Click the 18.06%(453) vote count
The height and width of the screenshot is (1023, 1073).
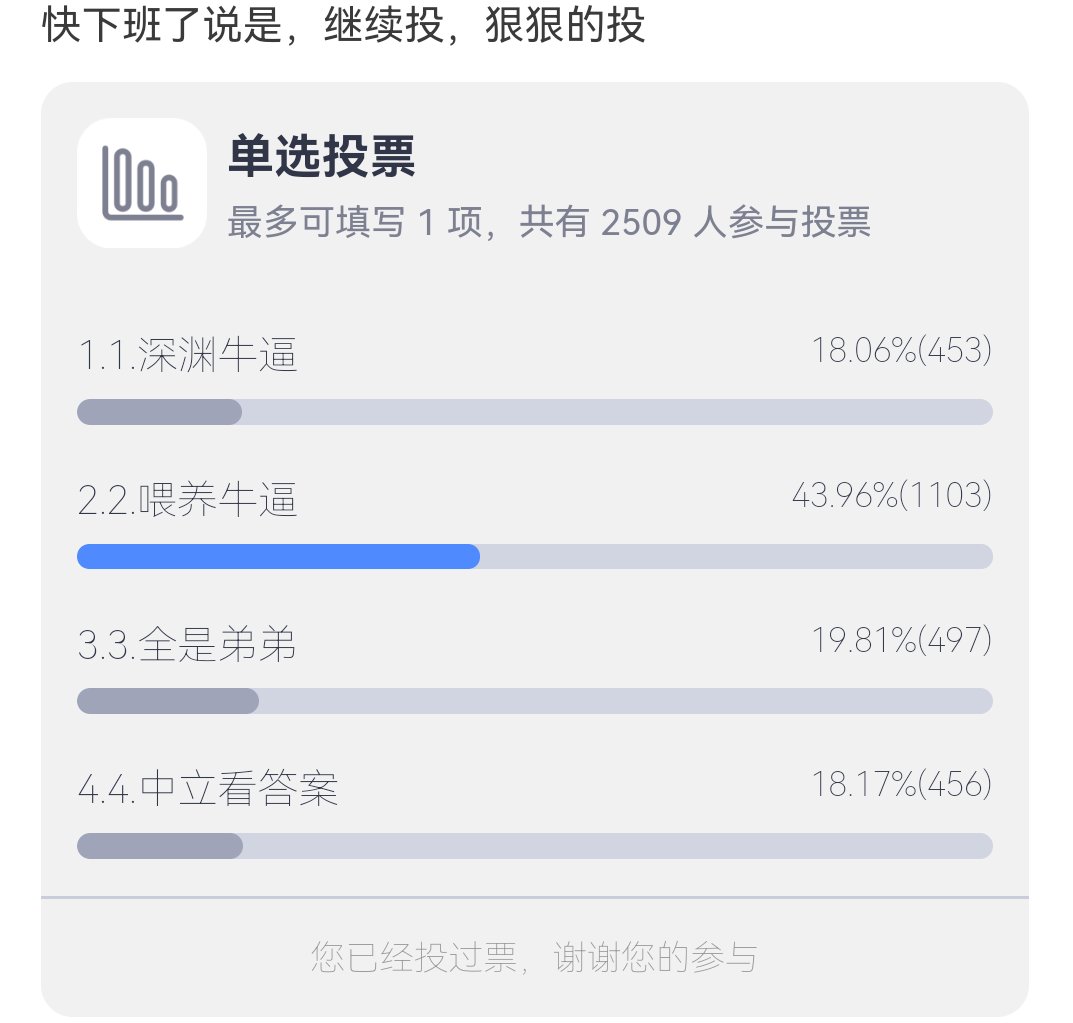901,351
